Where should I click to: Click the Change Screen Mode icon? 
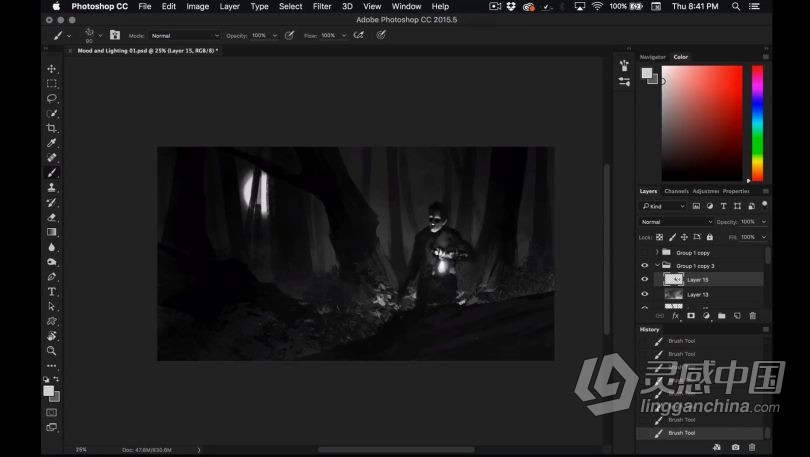point(52,427)
